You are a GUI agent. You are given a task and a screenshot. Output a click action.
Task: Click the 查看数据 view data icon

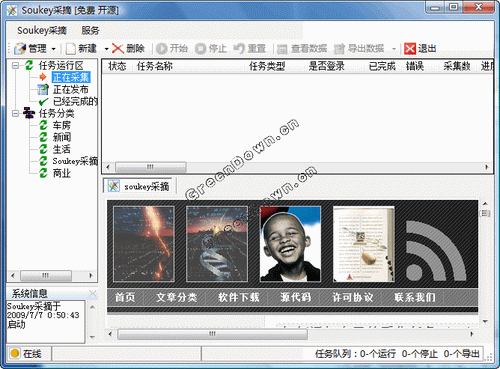[282, 49]
